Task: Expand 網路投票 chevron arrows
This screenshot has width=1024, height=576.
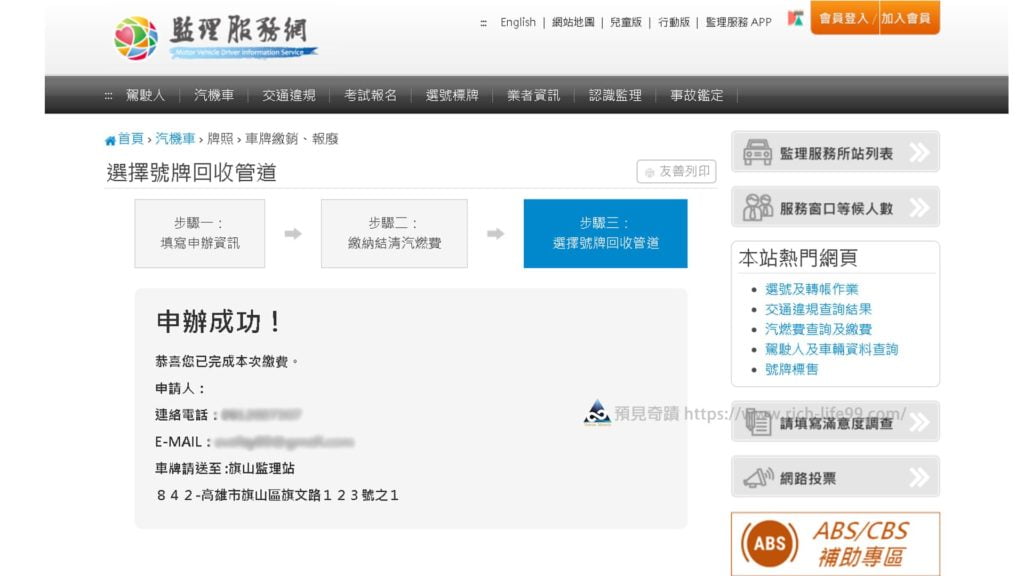Action: [920, 478]
